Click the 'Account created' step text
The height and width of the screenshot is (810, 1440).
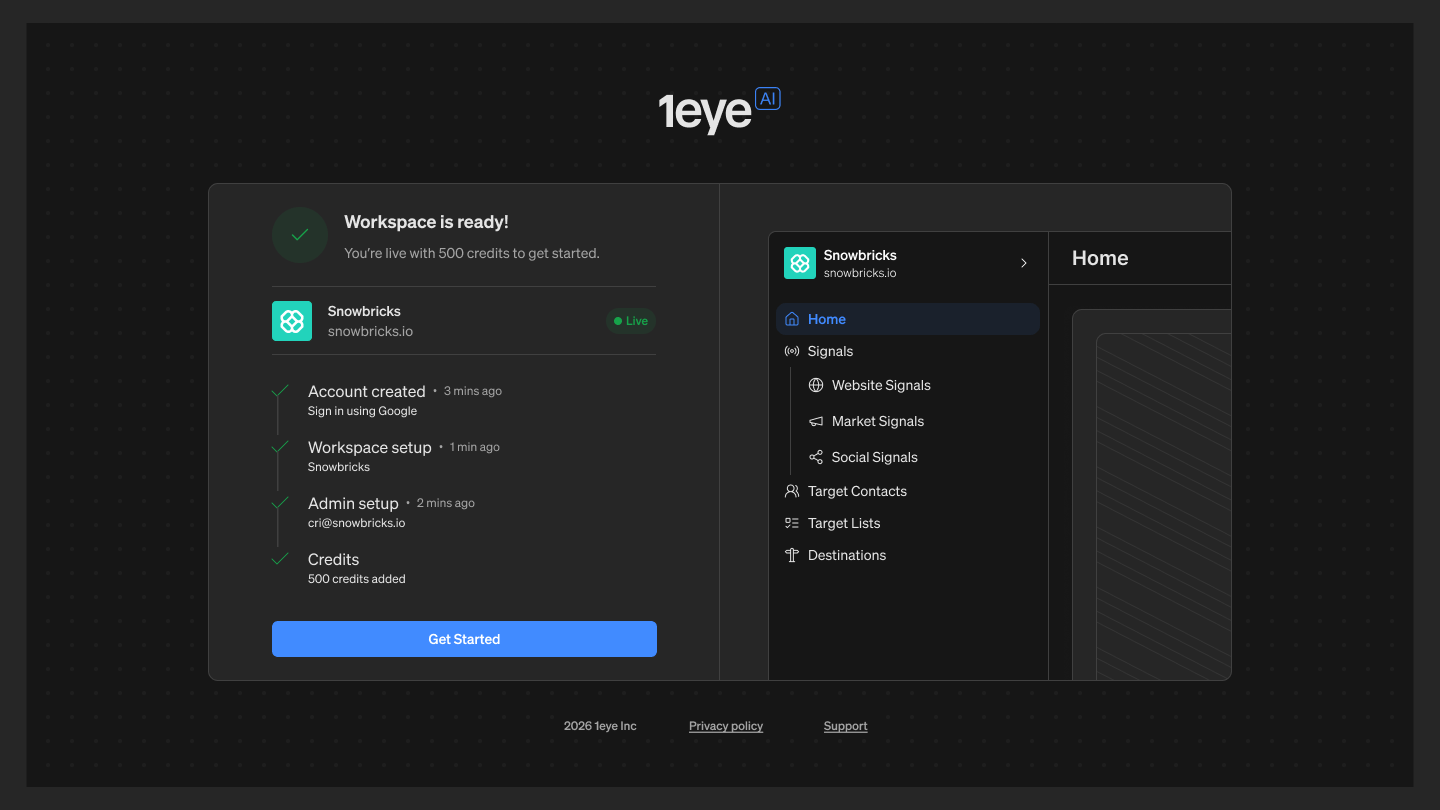366,391
